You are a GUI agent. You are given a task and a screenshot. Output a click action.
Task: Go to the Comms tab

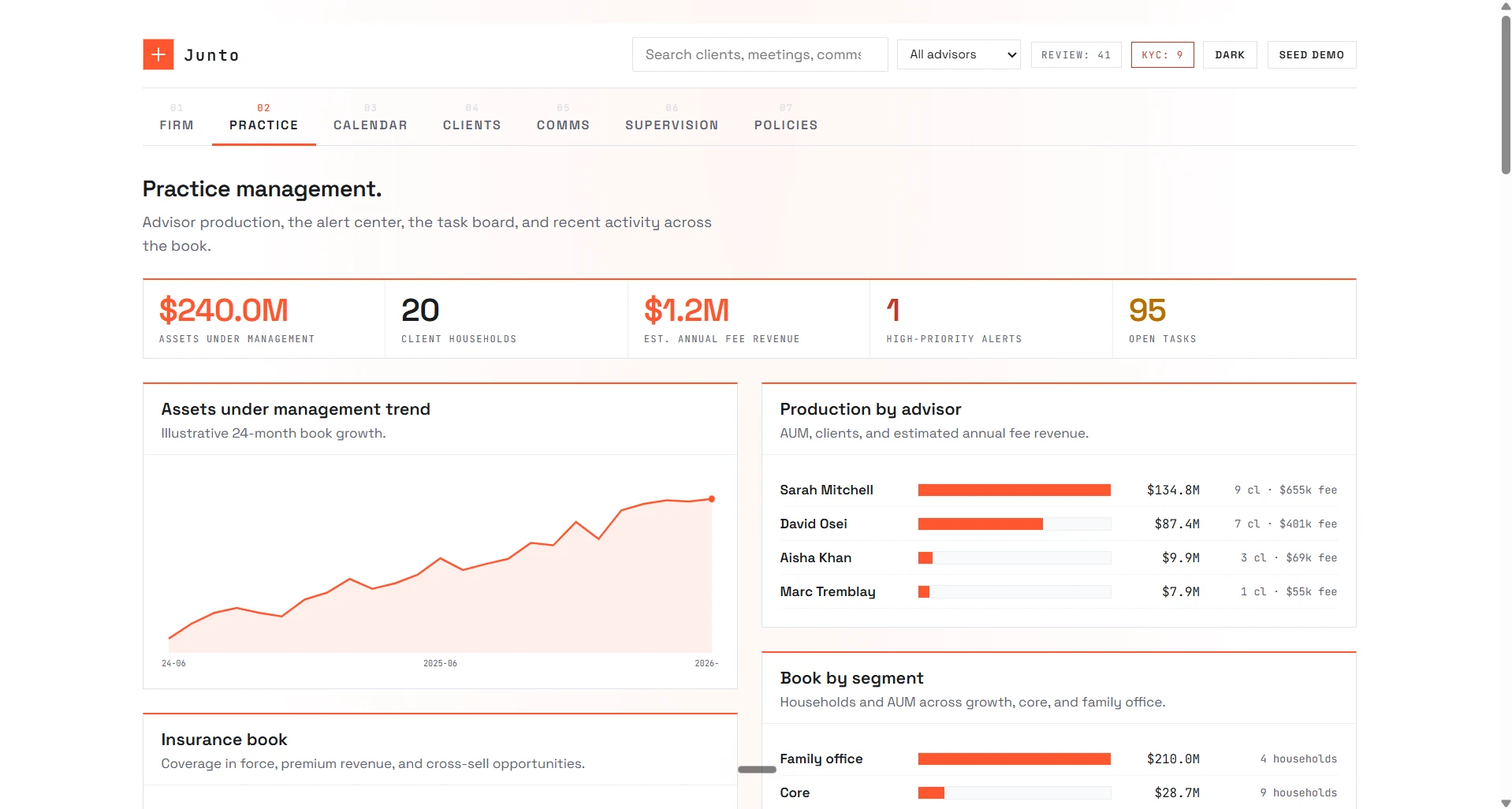[x=564, y=117]
